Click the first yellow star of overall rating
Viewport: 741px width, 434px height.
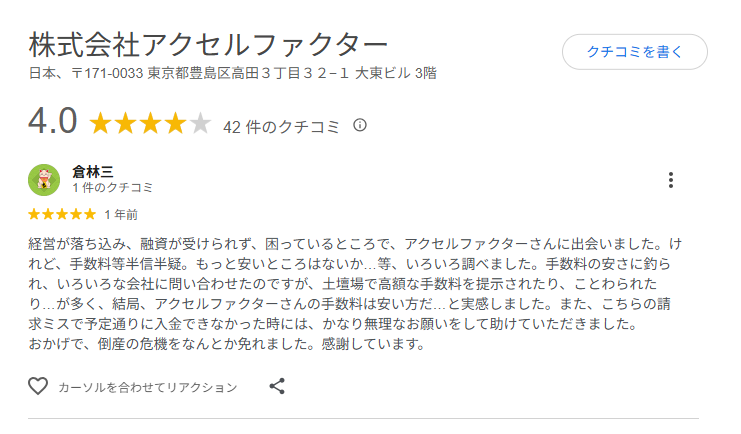click(x=100, y=125)
